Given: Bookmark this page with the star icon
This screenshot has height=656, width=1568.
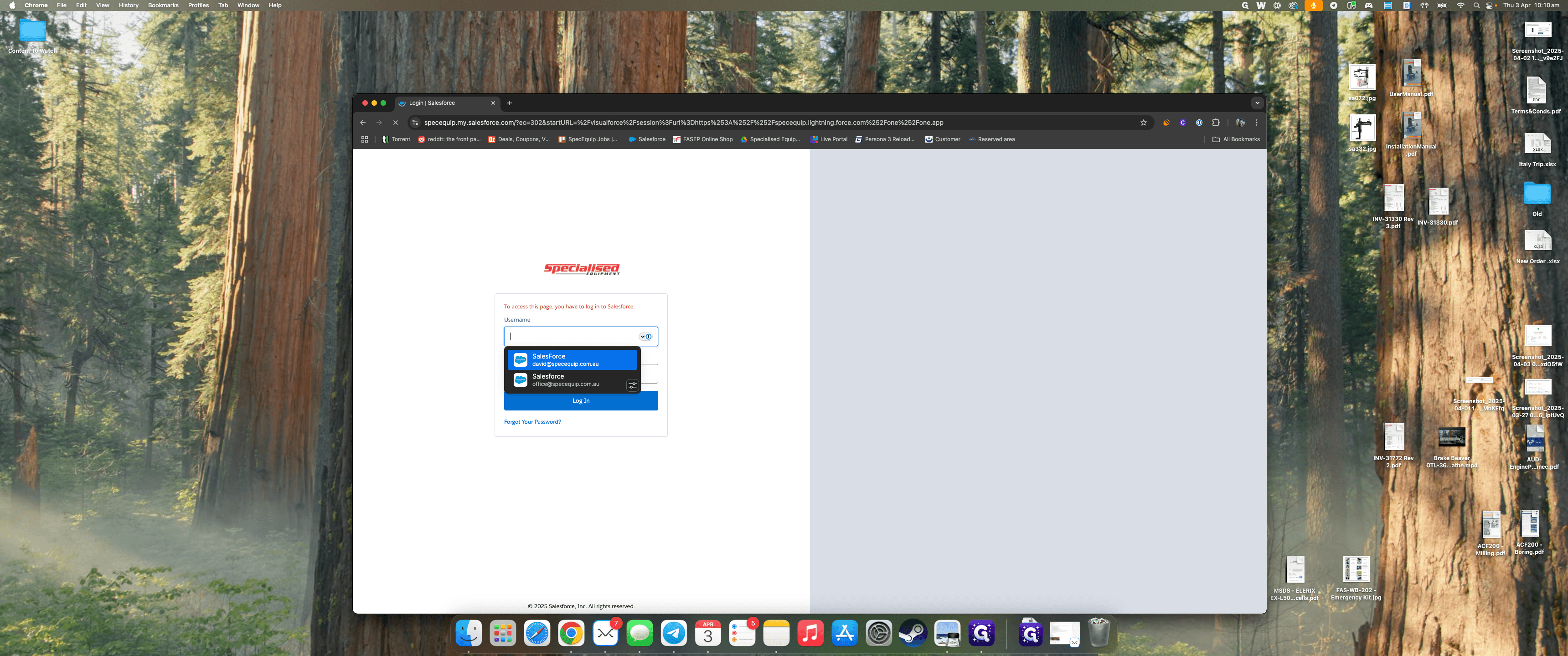Looking at the screenshot, I should tap(1143, 122).
